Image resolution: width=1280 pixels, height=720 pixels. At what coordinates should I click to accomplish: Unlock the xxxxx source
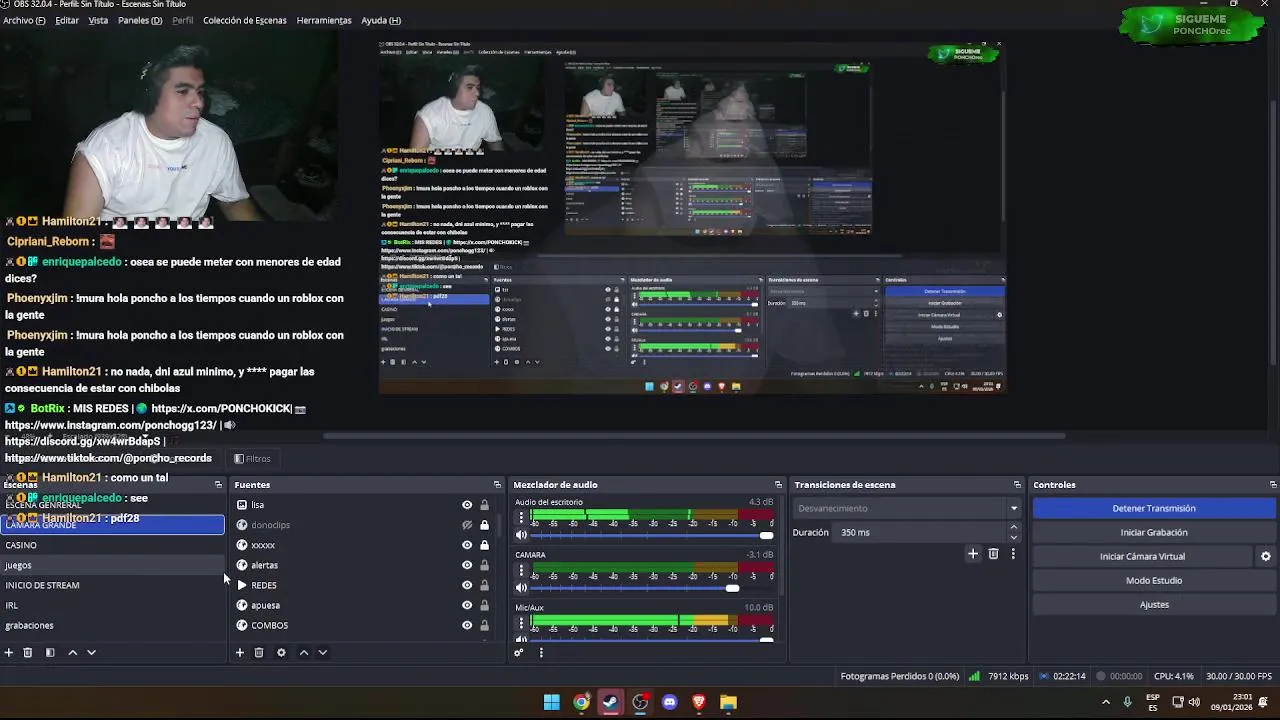tap(484, 545)
